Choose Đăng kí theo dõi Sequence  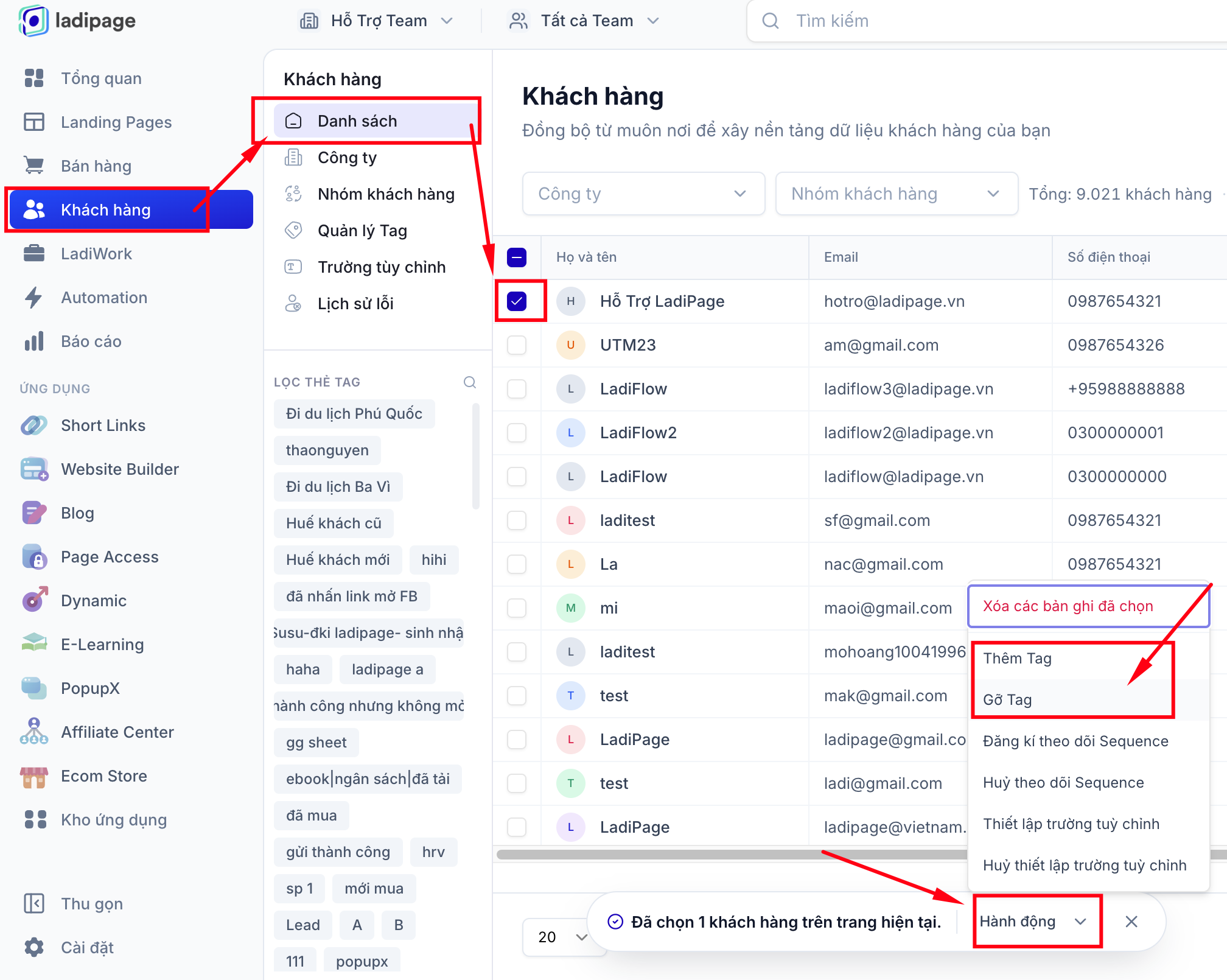pos(1088,741)
